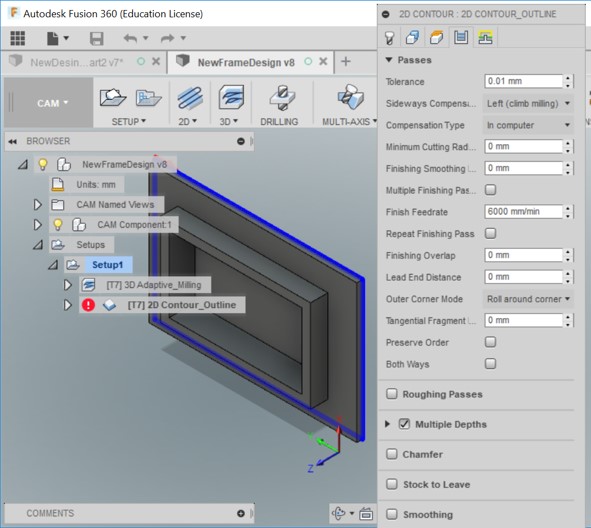
Task: Toggle visibility bulb of NewFrameDesign v8
Action: [43, 164]
